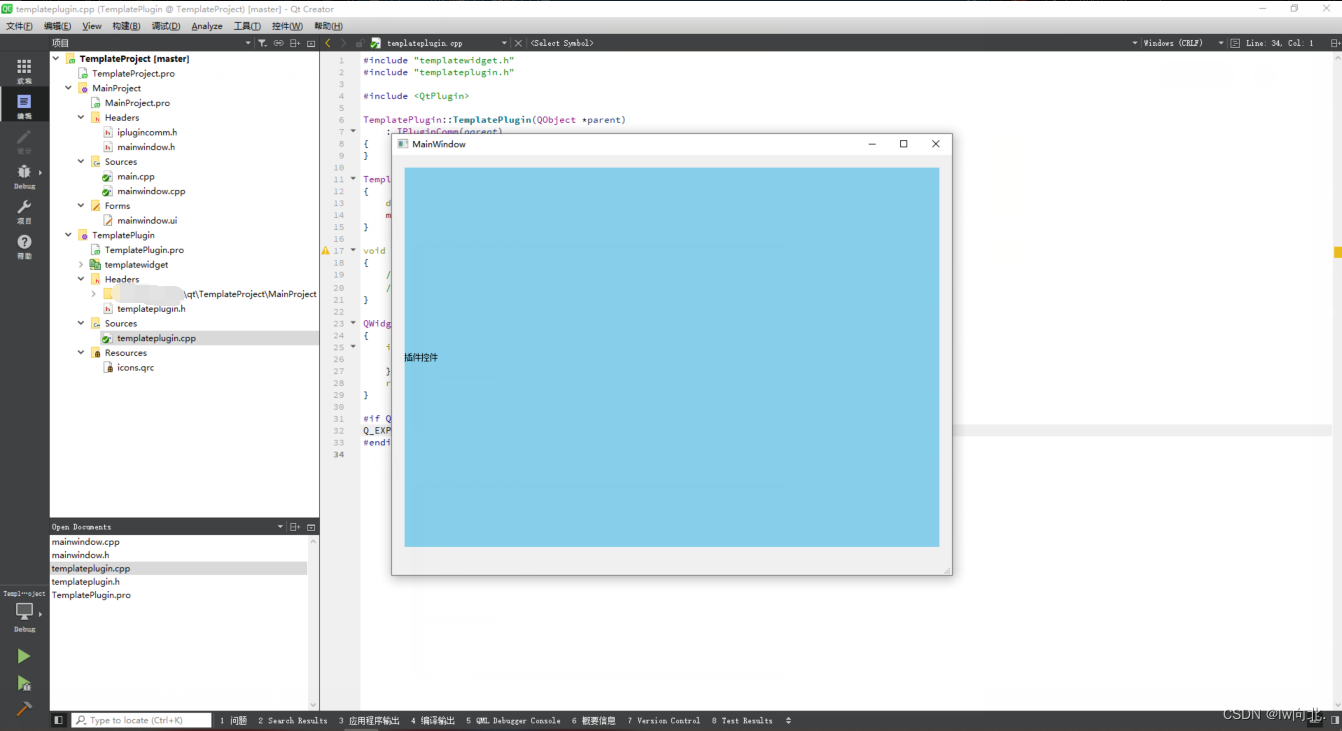Open the 编辑(E) menu

pos(57,26)
